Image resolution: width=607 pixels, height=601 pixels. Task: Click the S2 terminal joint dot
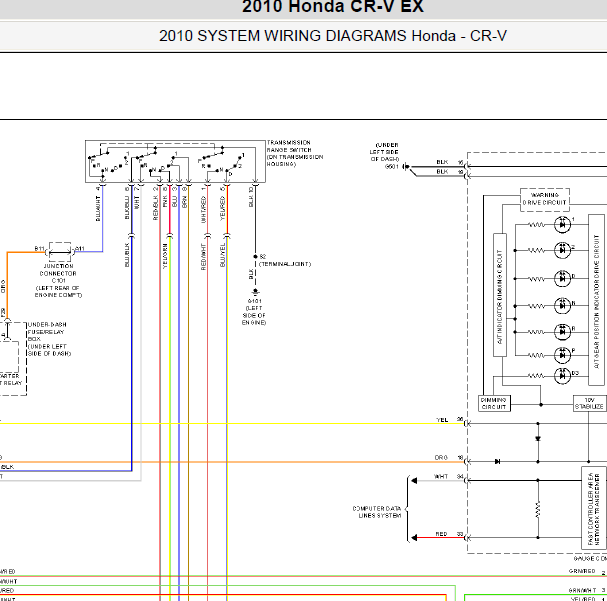click(255, 257)
